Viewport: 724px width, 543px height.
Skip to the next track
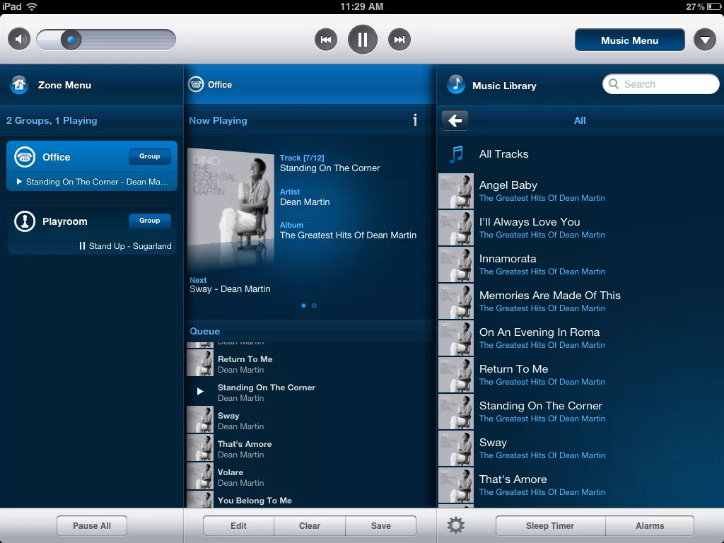399,40
